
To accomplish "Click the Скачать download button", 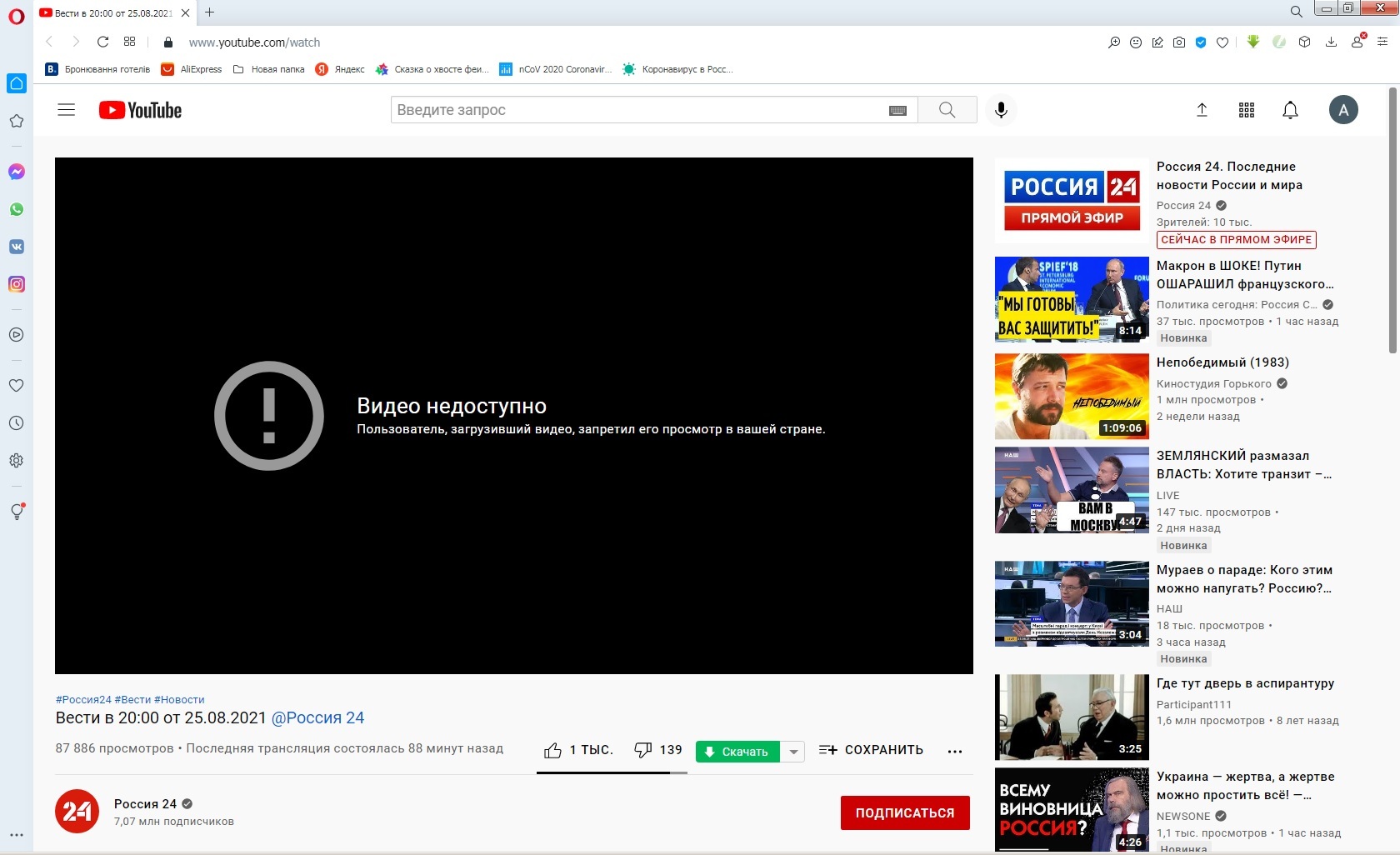I will (737, 752).
